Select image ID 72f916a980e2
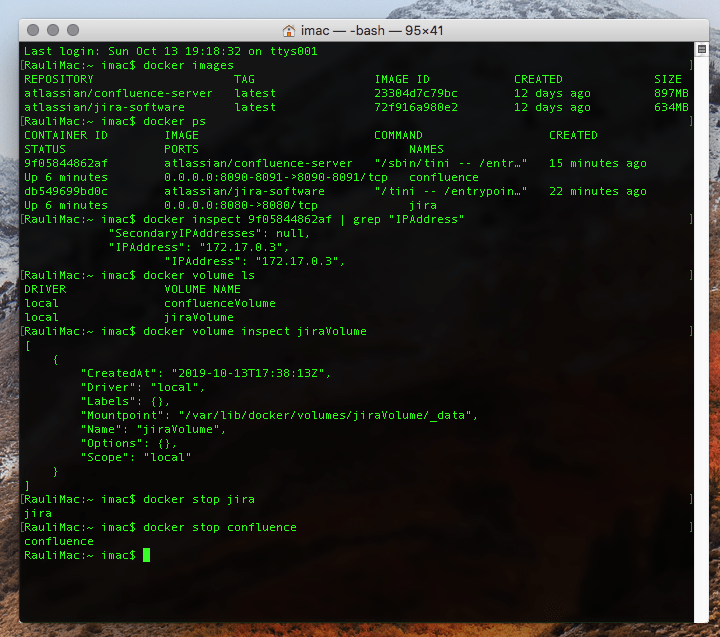Screen dimensions: 720x637 [416, 107]
